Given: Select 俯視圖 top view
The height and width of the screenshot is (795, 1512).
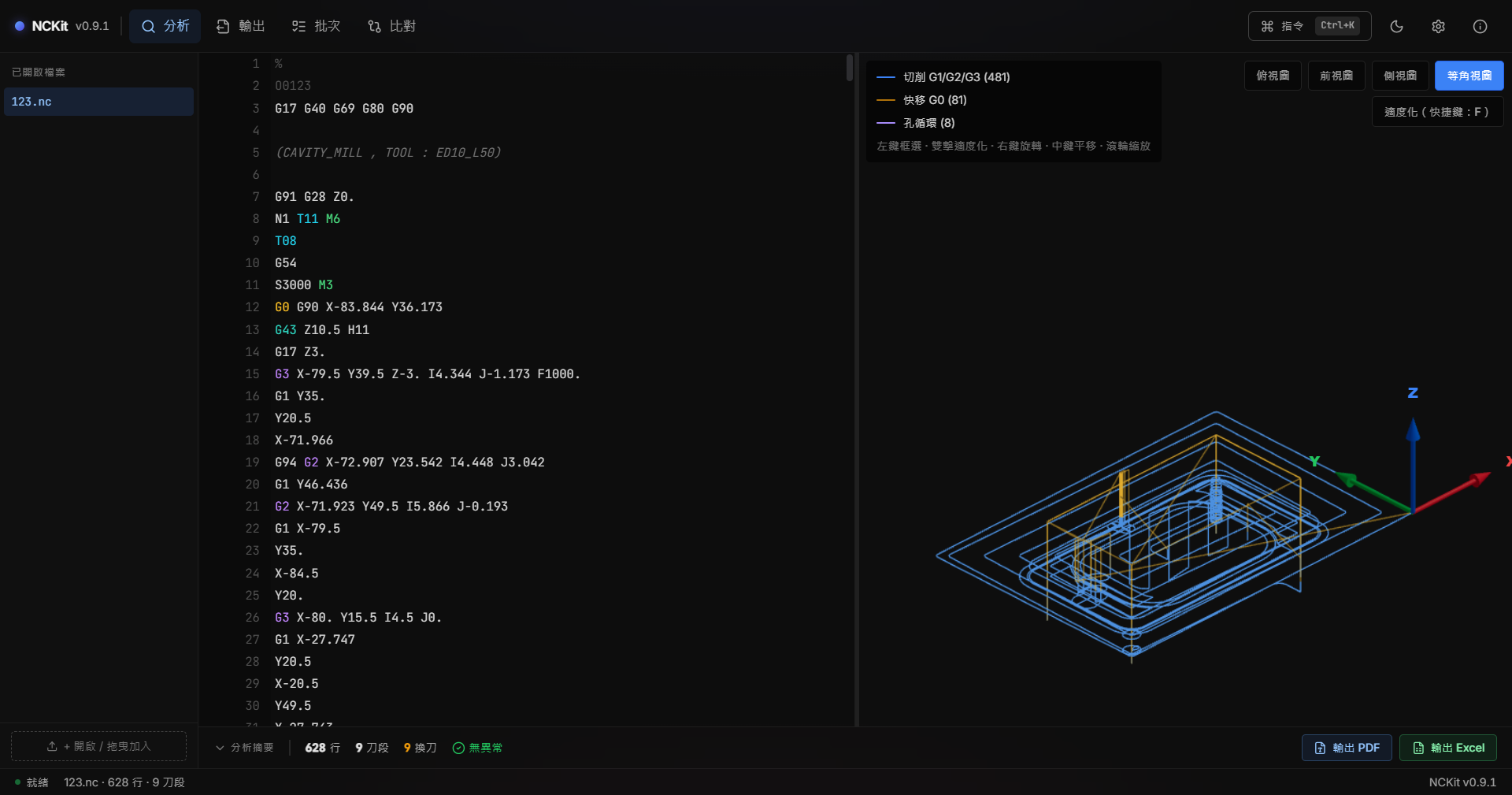Looking at the screenshot, I should coord(1273,76).
